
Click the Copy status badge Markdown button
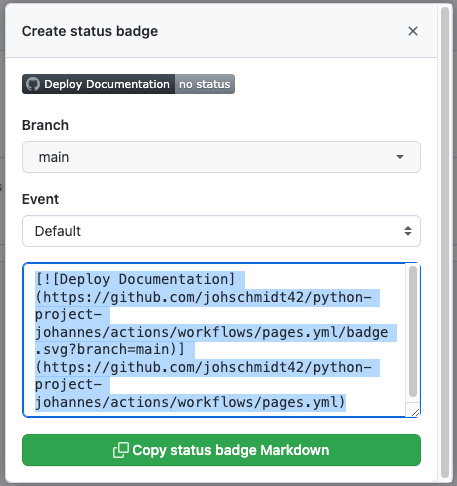221,450
